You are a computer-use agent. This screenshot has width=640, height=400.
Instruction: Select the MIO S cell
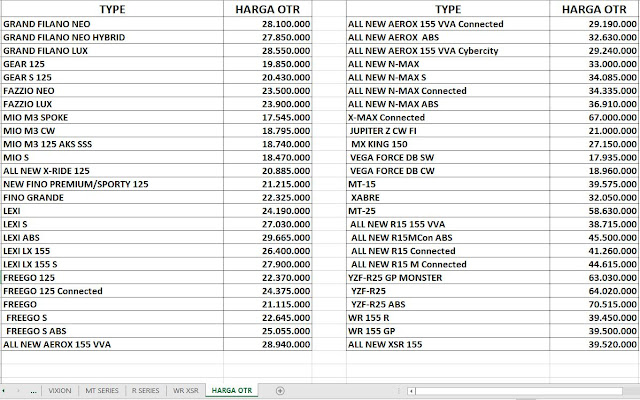[112, 158]
